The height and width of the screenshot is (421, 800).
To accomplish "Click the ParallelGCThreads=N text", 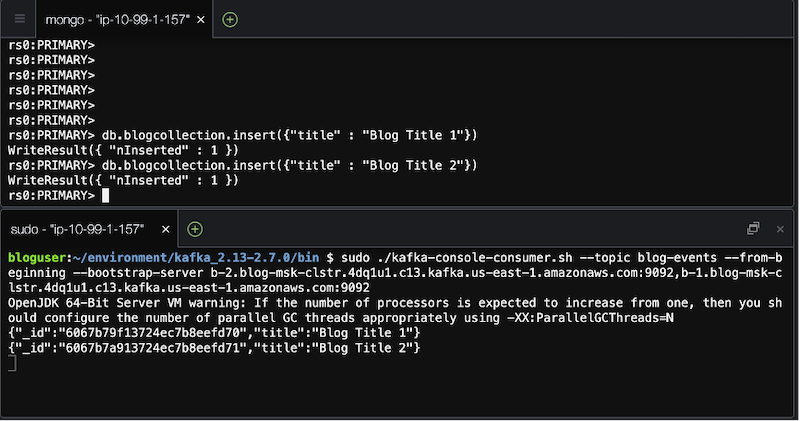I will 590,318.
